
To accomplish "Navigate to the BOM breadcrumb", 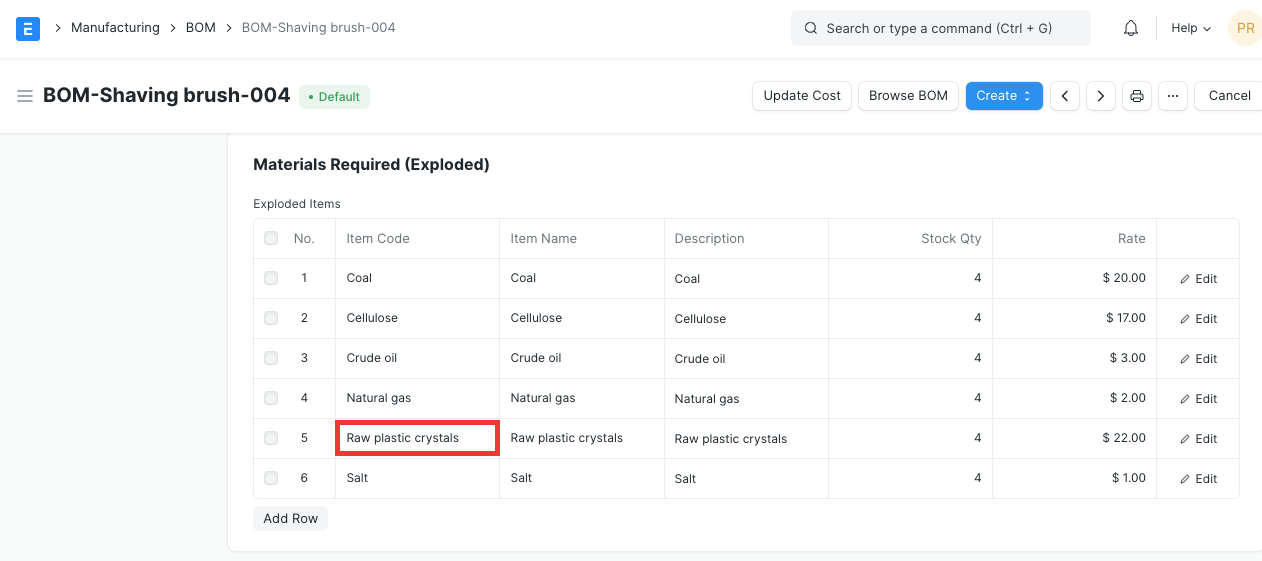I will point(201,28).
